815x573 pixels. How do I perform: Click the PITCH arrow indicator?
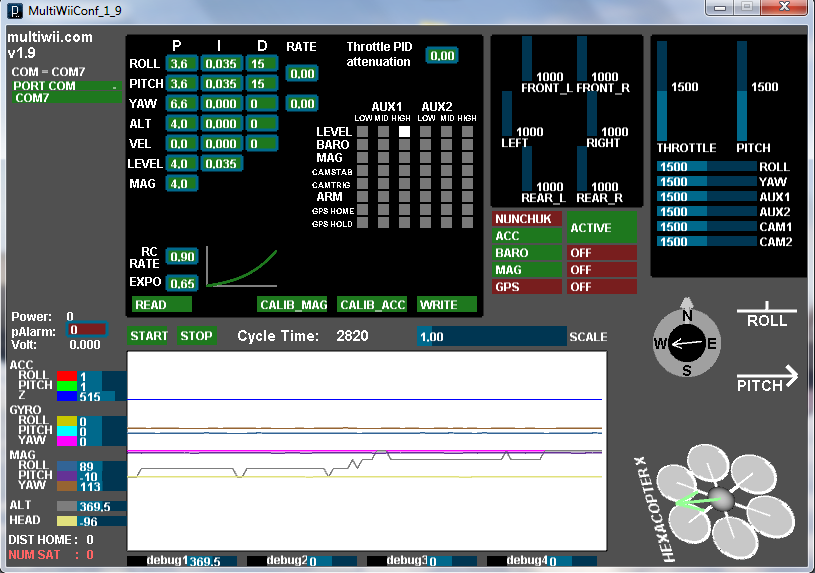tap(767, 378)
